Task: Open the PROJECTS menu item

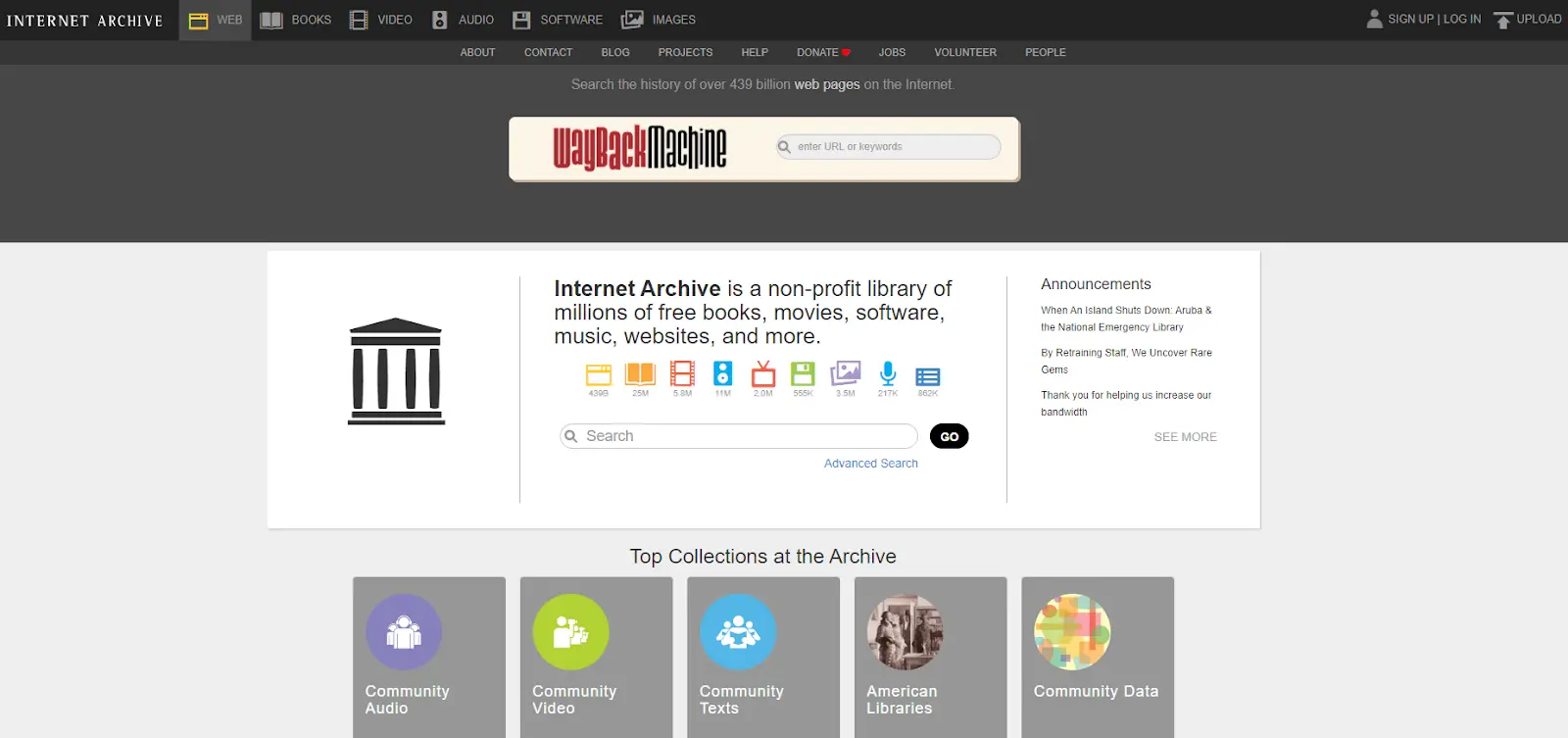Action: [x=685, y=53]
